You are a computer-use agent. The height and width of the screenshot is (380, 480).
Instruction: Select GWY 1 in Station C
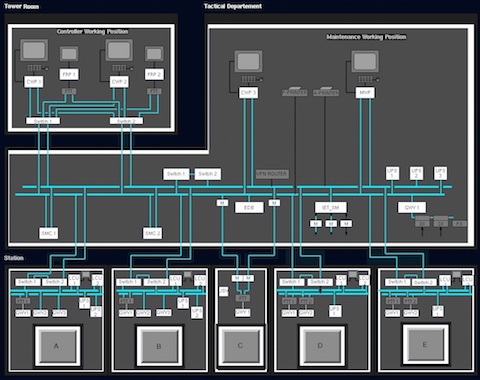242,312
